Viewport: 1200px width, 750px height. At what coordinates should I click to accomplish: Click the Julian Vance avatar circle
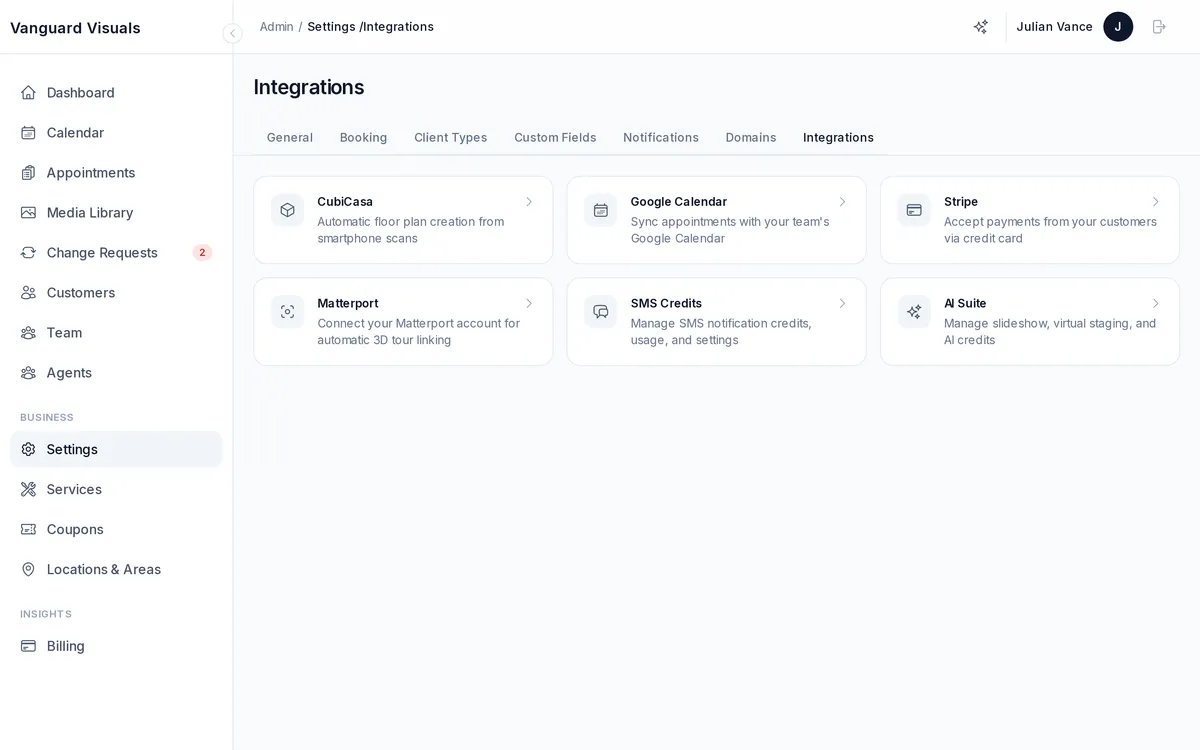tap(1118, 27)
